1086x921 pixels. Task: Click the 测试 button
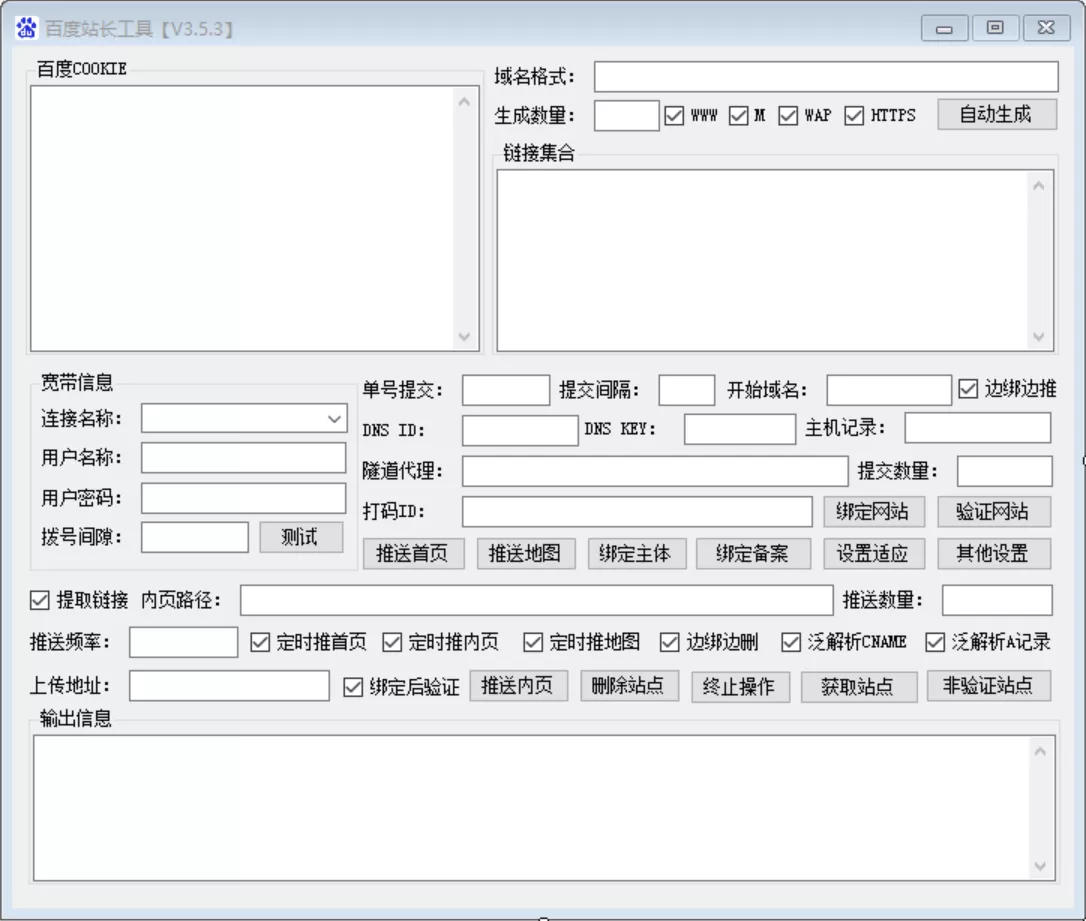click(x=301, y=537)
